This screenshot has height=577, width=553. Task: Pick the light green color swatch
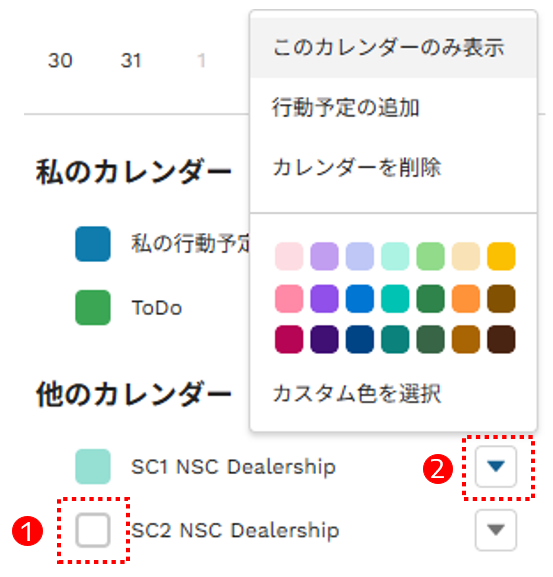point(430,256)
